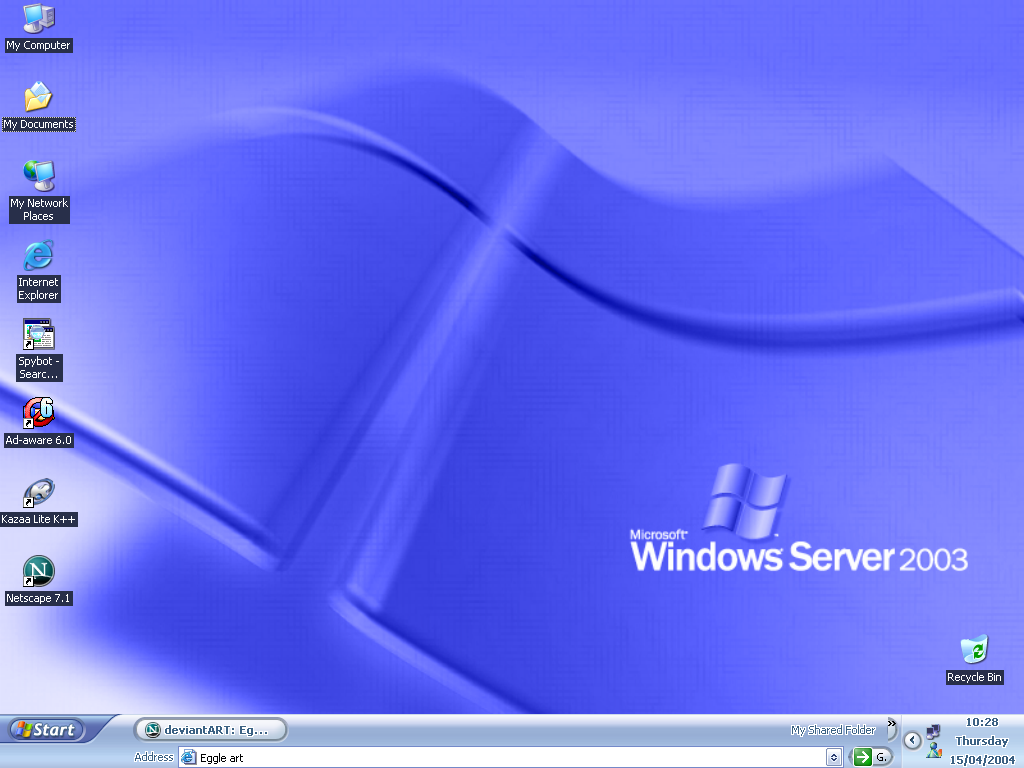Expand the hidden taskbar toolbar chevron
This screenshot has height=768, width=1024.
893,723
